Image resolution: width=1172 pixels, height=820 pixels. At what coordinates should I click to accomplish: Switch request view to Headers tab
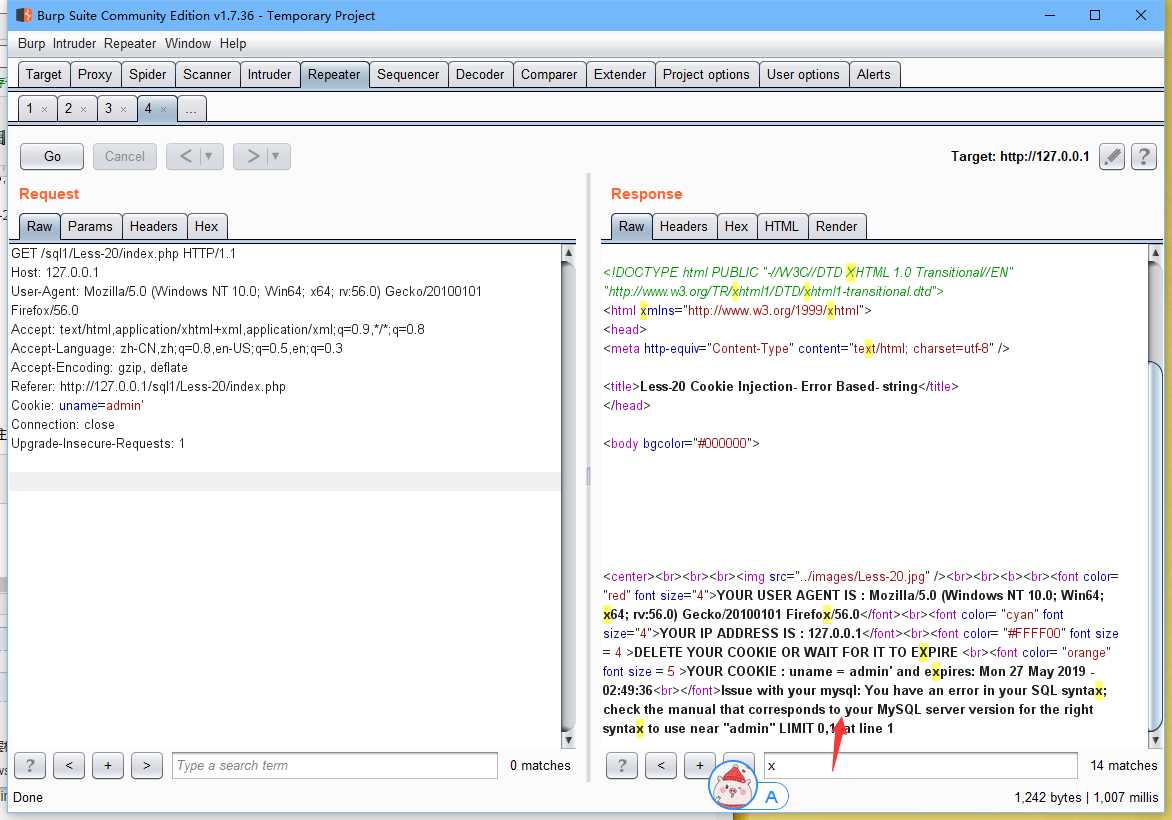point(153,226)
